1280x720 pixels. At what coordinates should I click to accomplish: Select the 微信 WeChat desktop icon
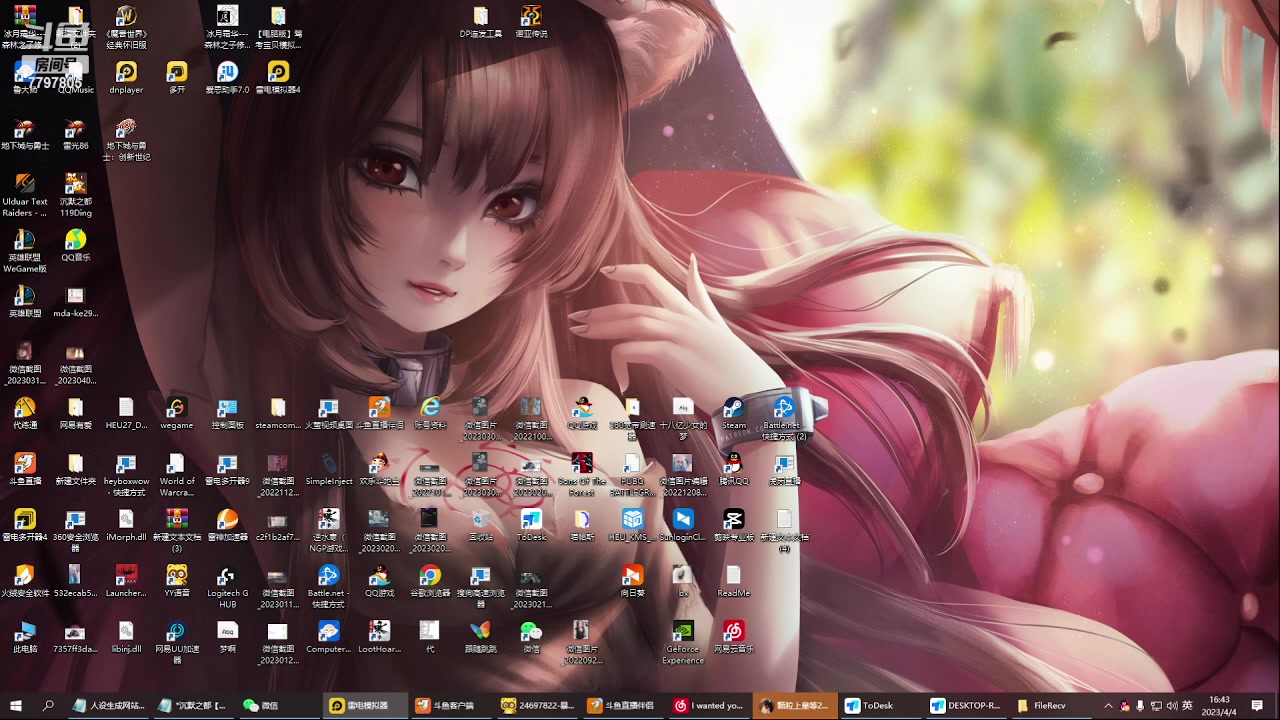[x=531, y=637]
